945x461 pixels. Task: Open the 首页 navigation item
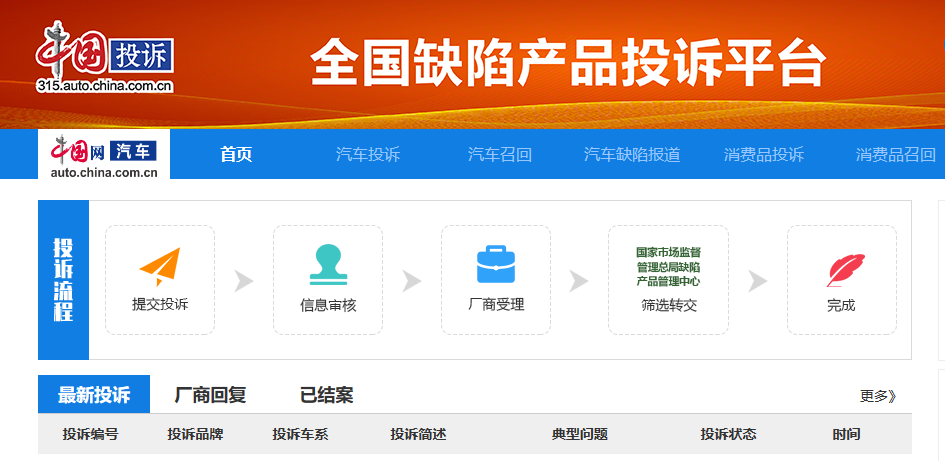click(236, 155)
